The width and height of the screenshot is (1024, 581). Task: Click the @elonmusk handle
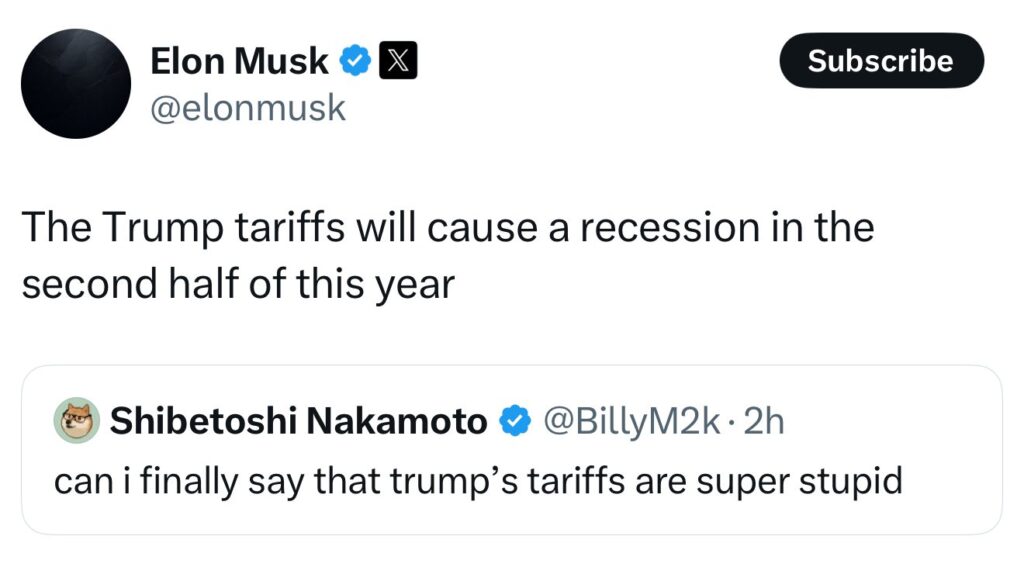pyautogui.click(x=247, y=108)
